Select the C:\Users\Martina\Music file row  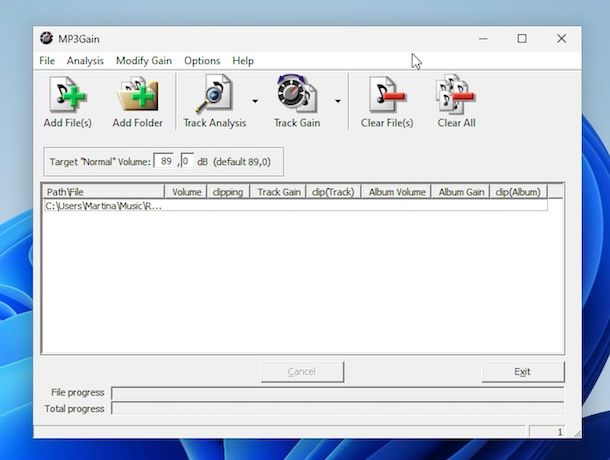point(295,206)
